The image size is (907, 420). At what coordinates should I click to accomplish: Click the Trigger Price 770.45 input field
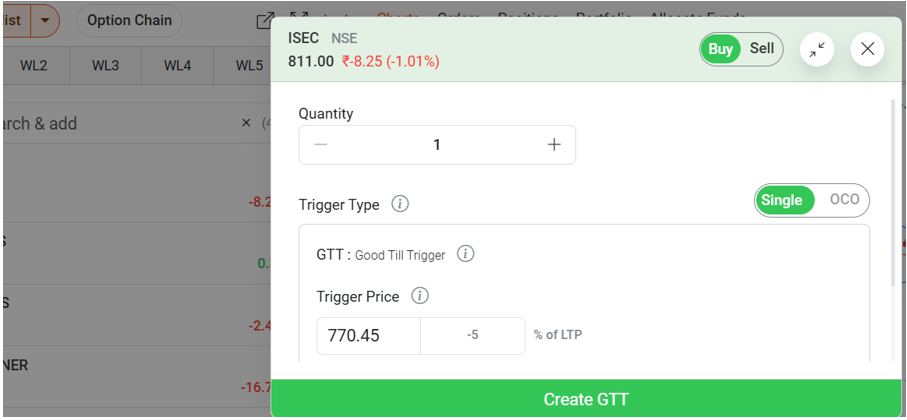[368, 336]
